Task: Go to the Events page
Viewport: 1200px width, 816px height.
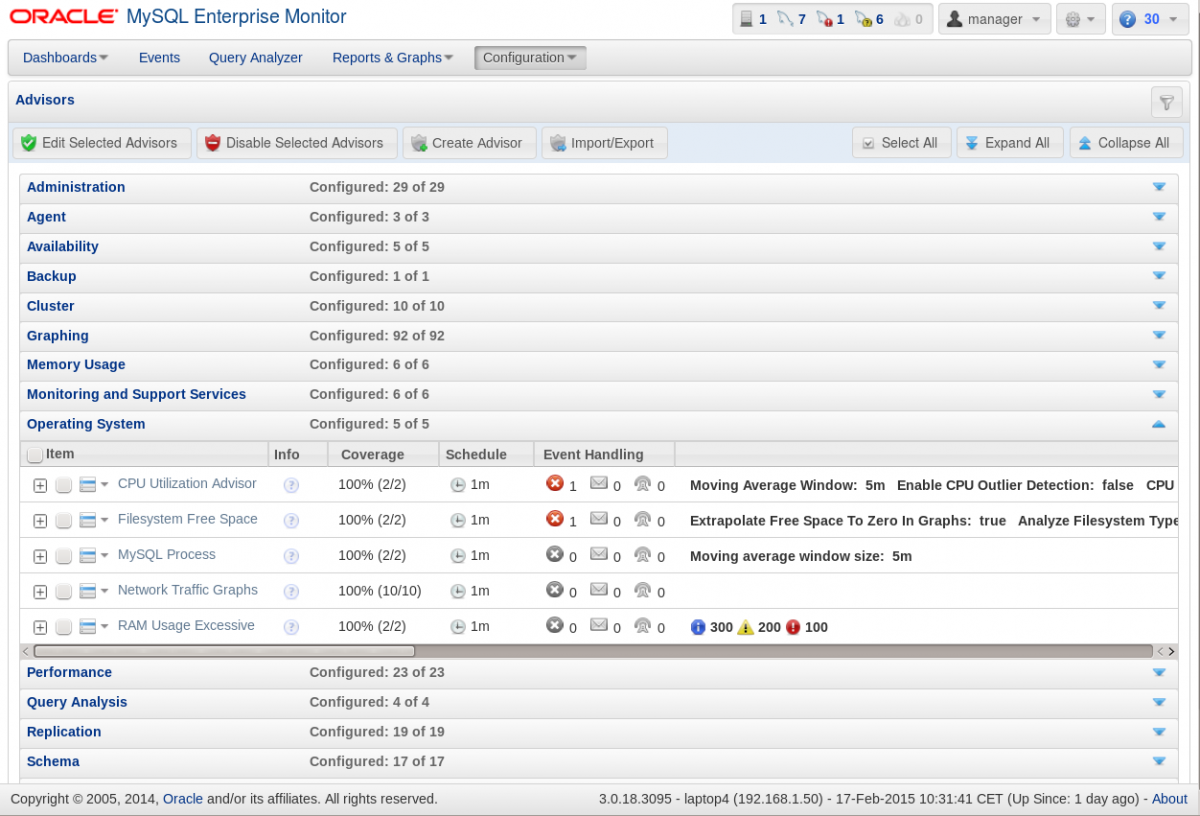Action: click(x=159, y=58)
